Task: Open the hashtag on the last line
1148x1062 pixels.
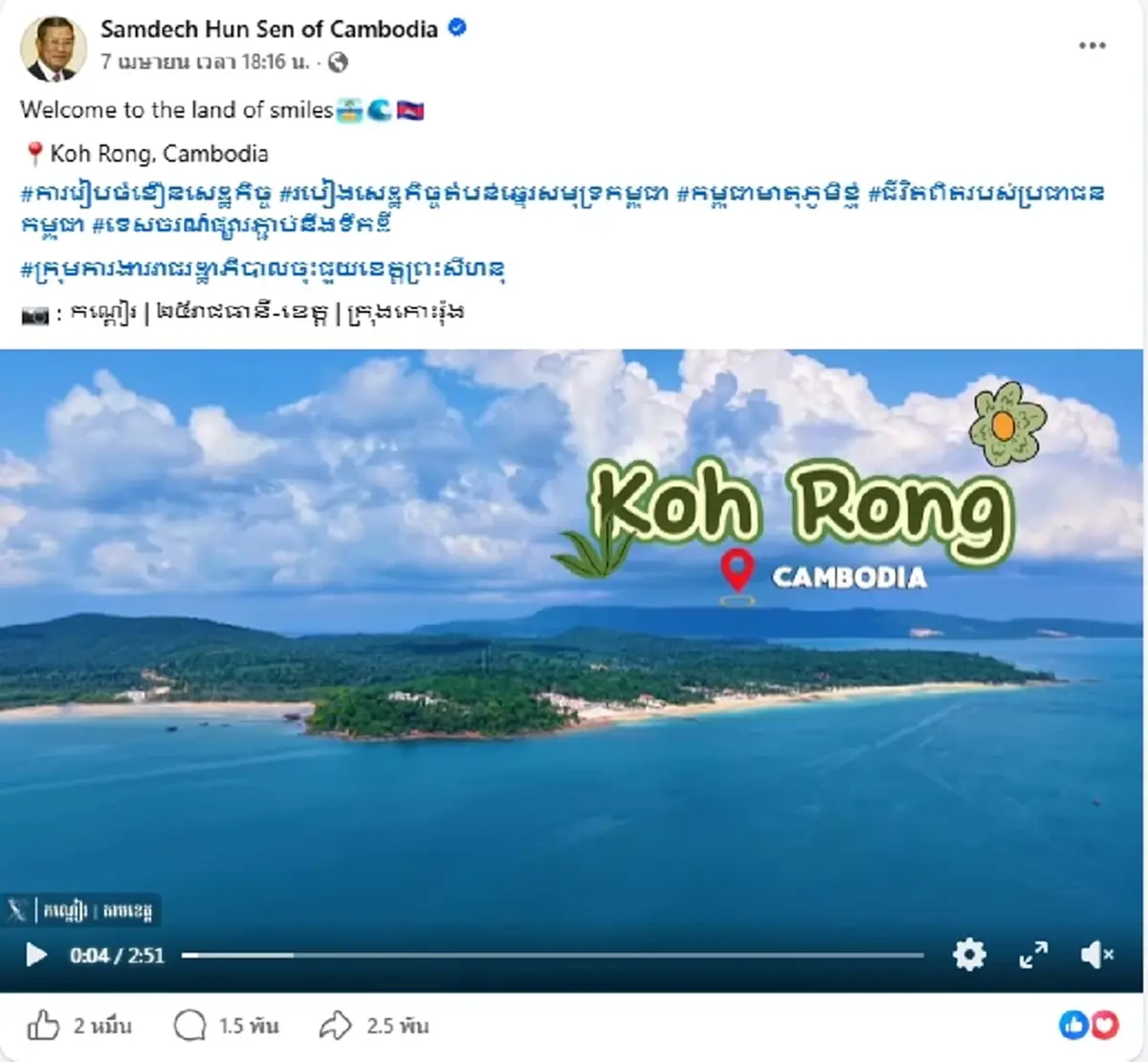Action: [262, 269]
